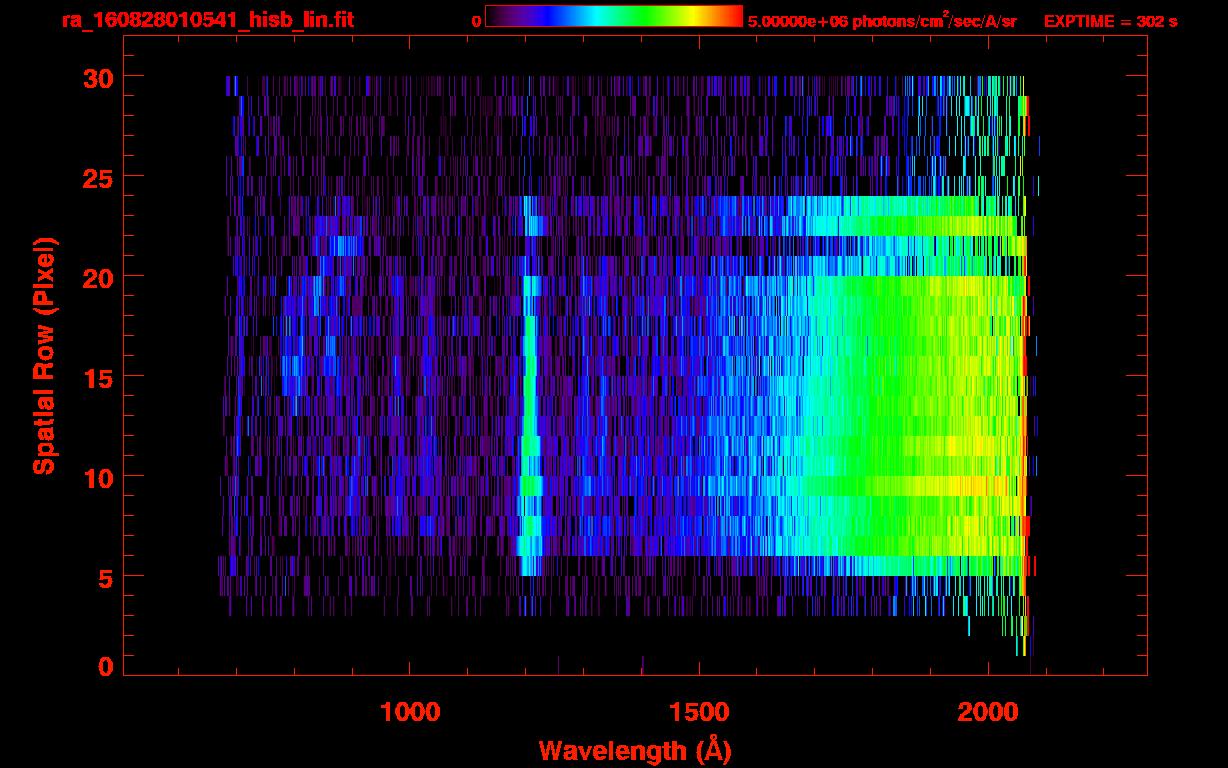Click the y-axis tick label 0
Viewport: 1228px width, 768px height.
pos(106,666)
